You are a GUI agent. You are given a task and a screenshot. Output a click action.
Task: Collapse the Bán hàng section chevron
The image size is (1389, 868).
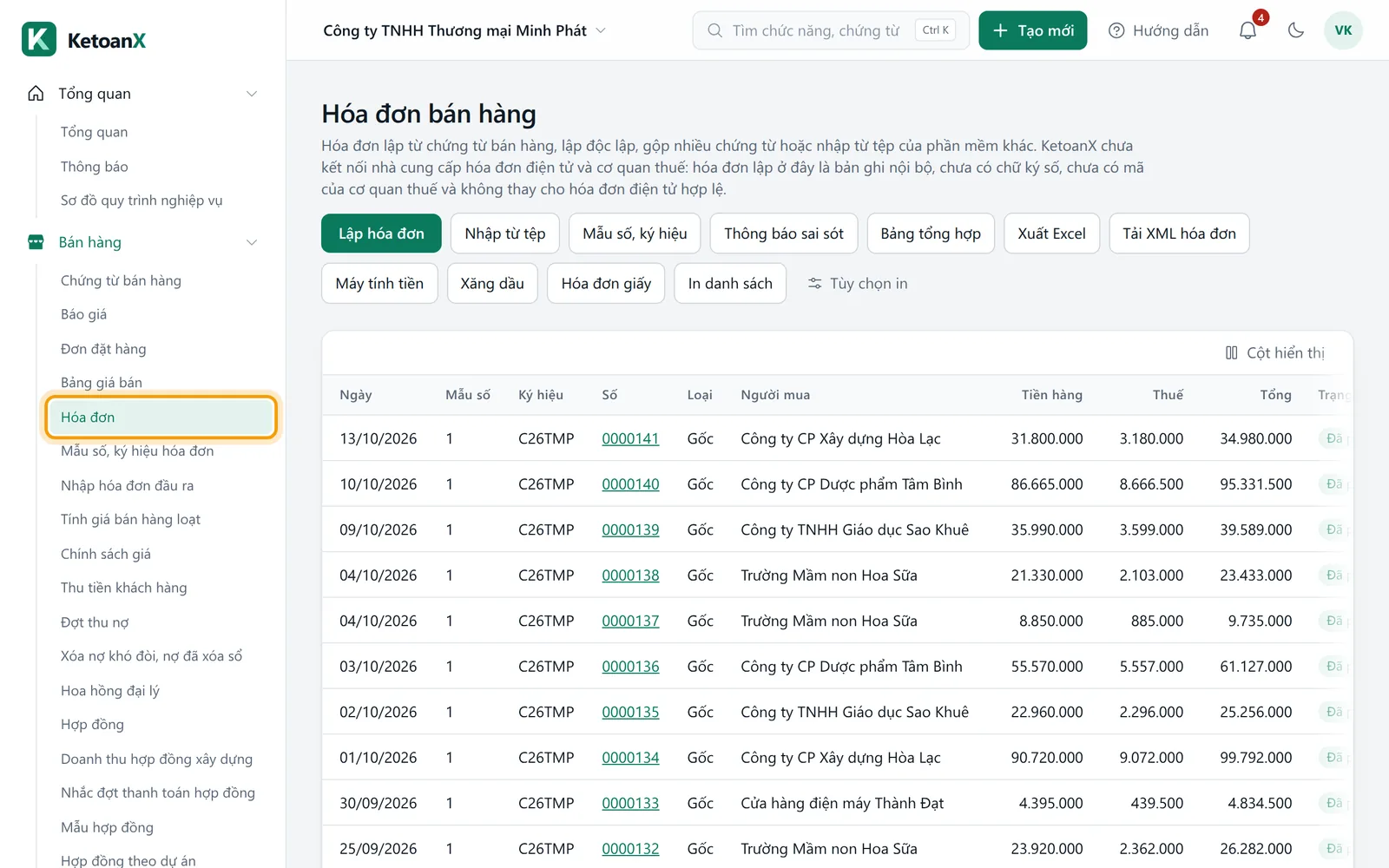[252, 242]
